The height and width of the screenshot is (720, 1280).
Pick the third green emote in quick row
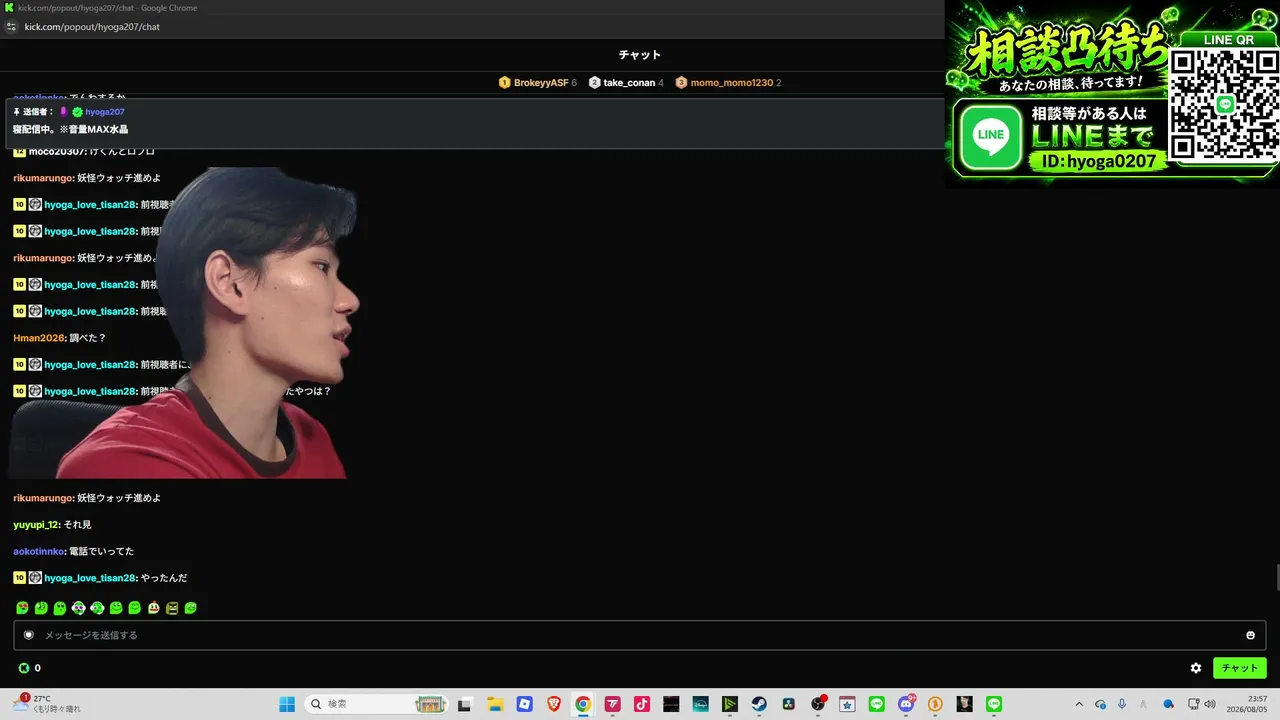point(60,608)
